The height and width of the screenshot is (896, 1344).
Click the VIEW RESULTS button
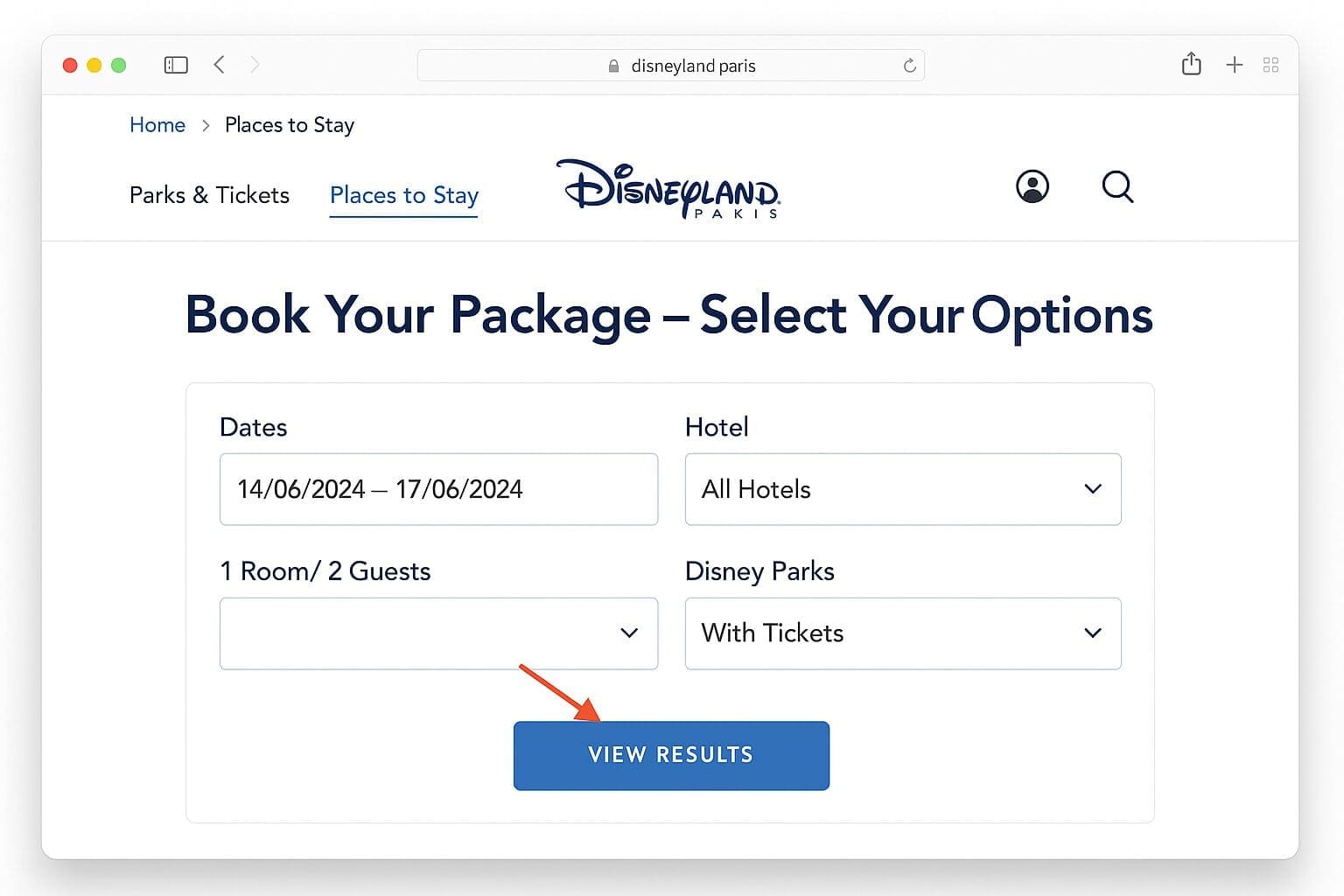(x=671, y=755)
